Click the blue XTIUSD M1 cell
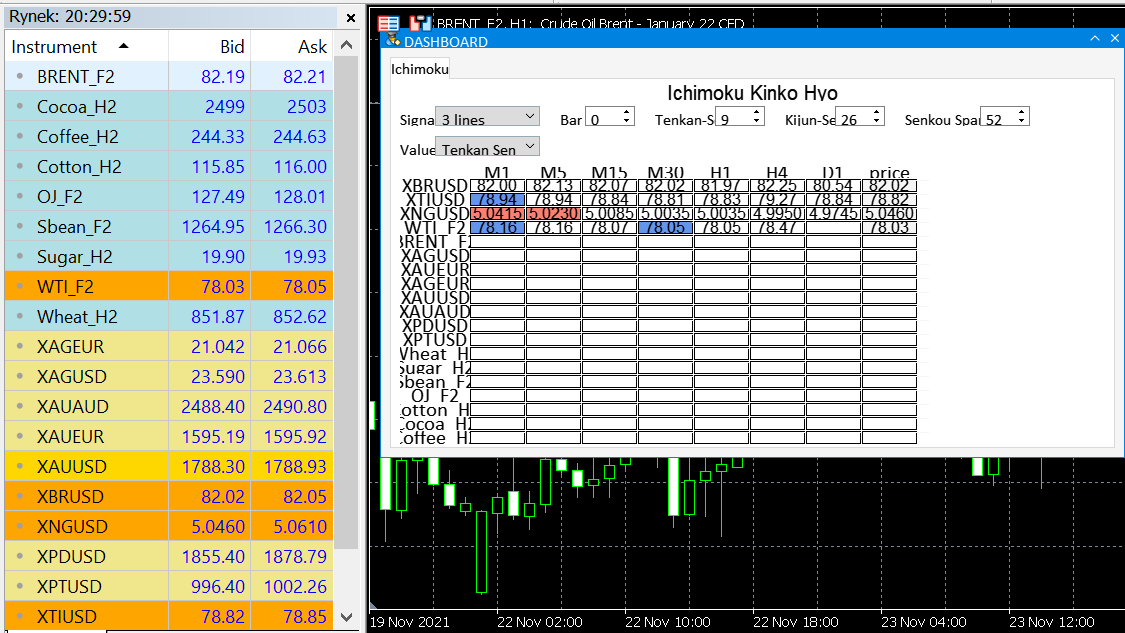 [x=497, y=200]
